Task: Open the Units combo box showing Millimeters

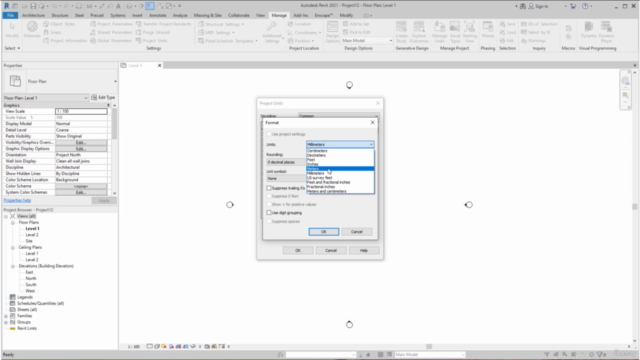Action: [340, 144]
